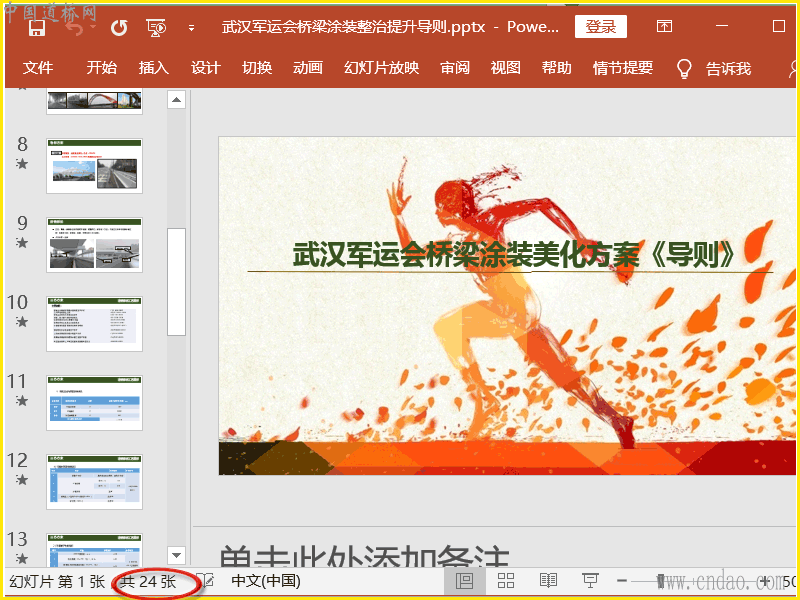800x600 pixels.
Task: Switch to 幻灯片放映 (Slide Show) tab
Action: point(381,68)
